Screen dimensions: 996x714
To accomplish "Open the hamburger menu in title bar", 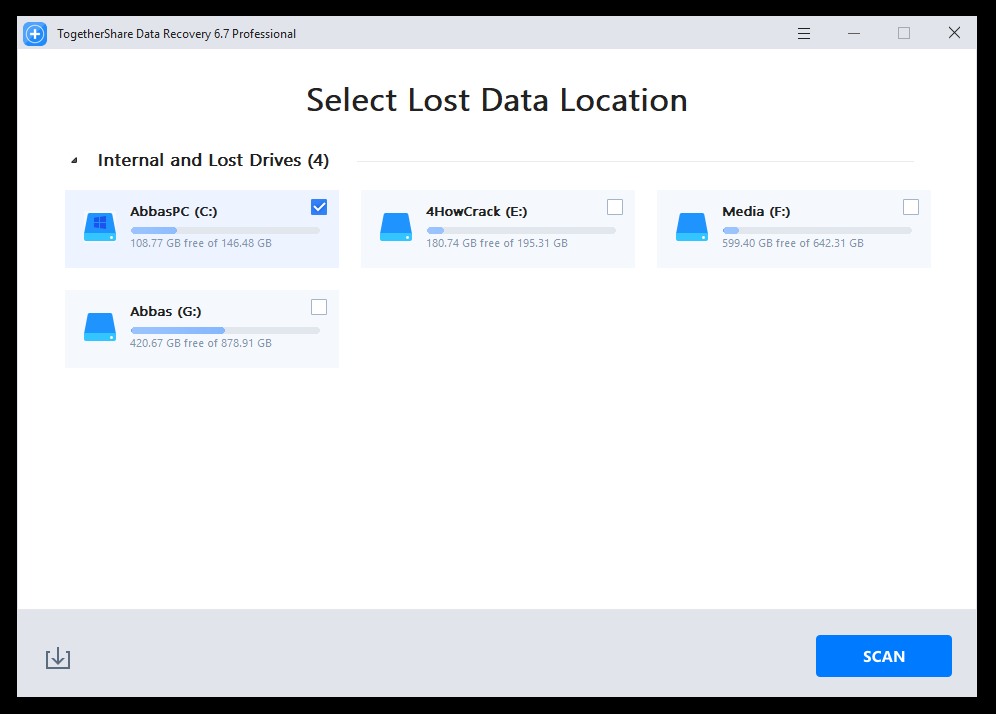I will (x=804, y=34).
